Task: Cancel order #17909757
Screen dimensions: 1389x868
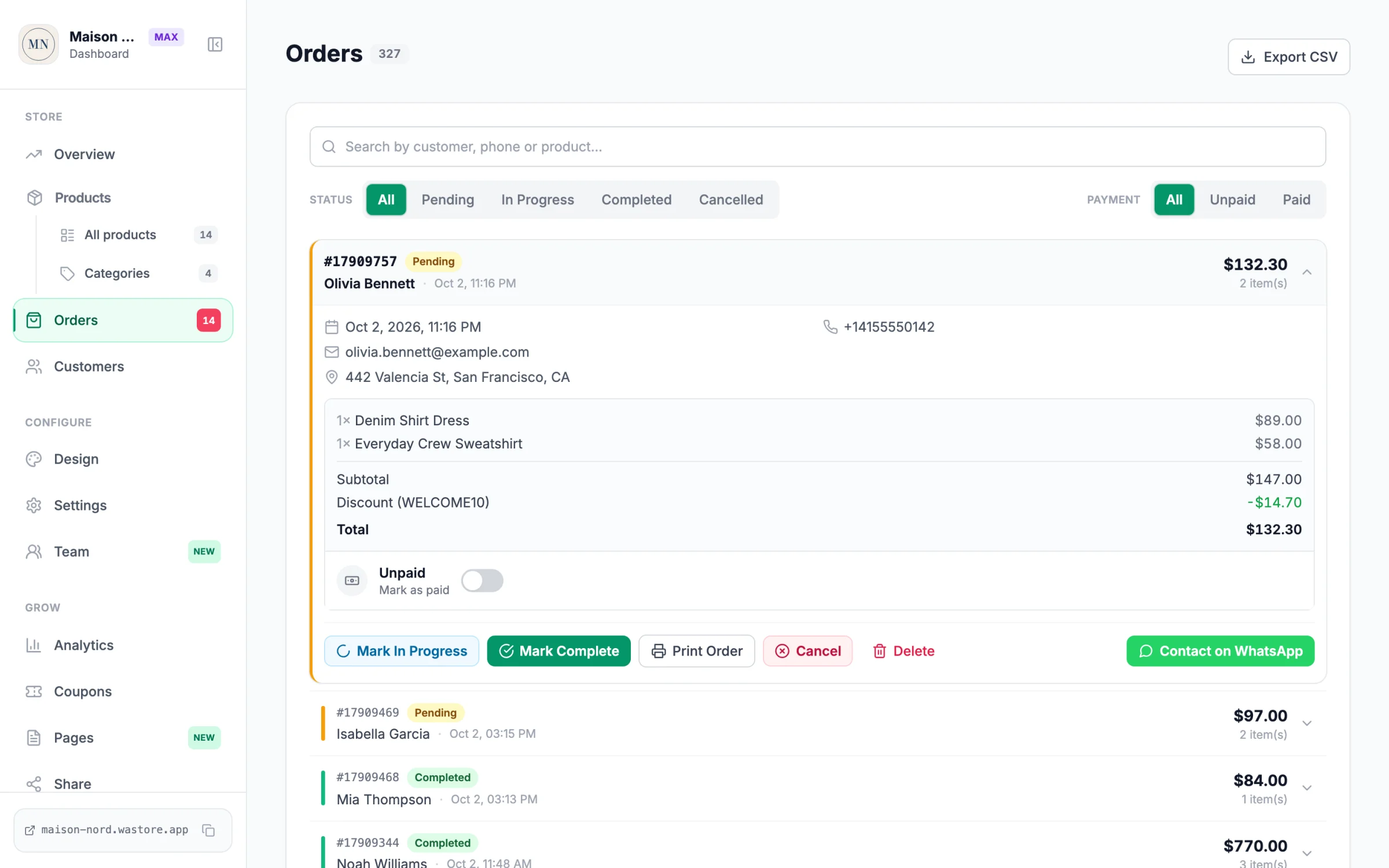Action: [x=807, y=651]
